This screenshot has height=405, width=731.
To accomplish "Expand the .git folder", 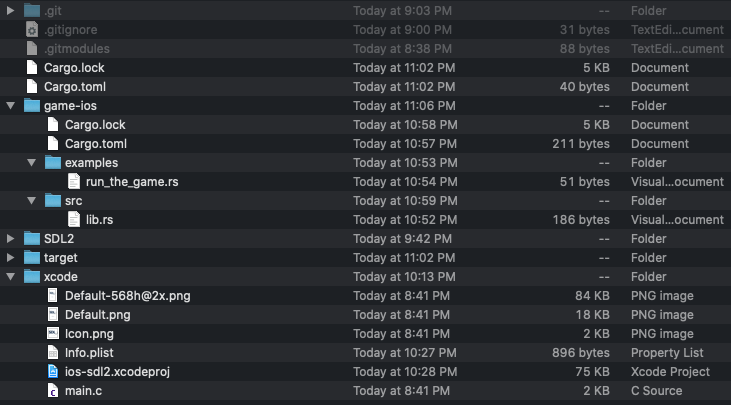I will tap(11, 11).
